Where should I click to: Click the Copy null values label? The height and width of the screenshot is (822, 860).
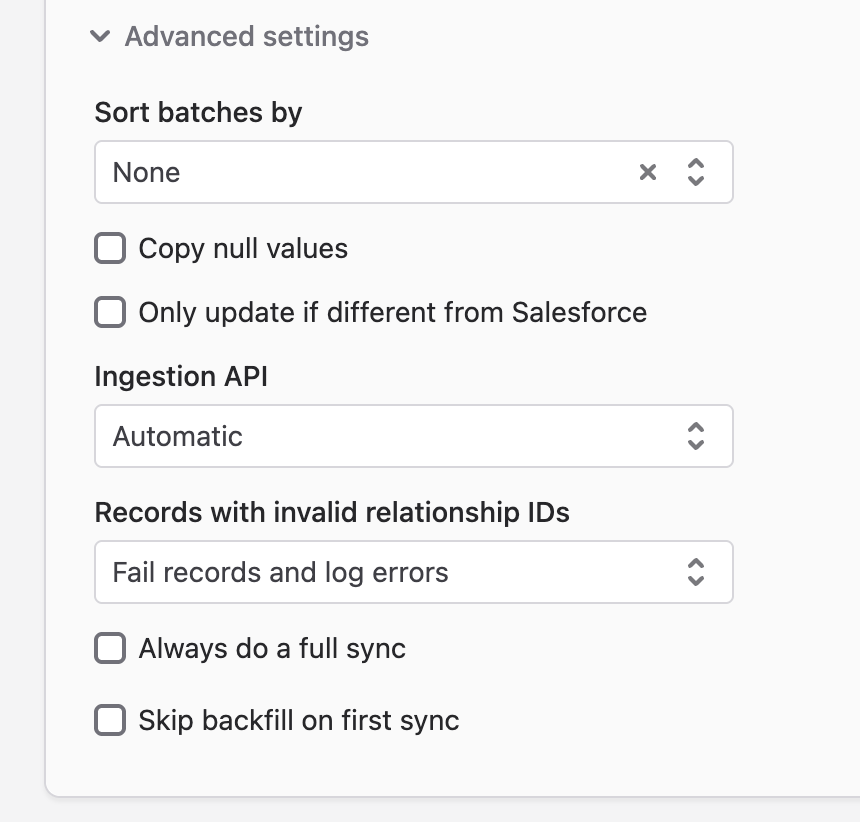[x=243, y=248]
